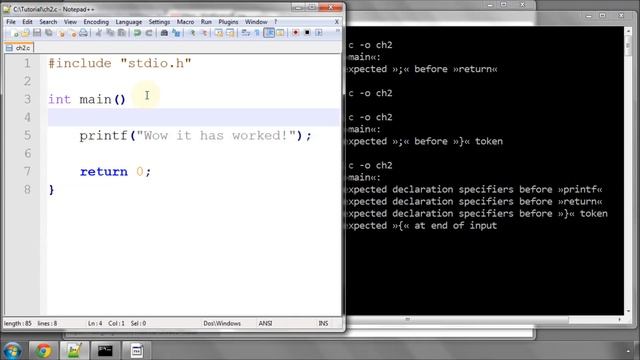Select the ch2.c document tab
Screen dimensions: 640x360
click(19, 48)
